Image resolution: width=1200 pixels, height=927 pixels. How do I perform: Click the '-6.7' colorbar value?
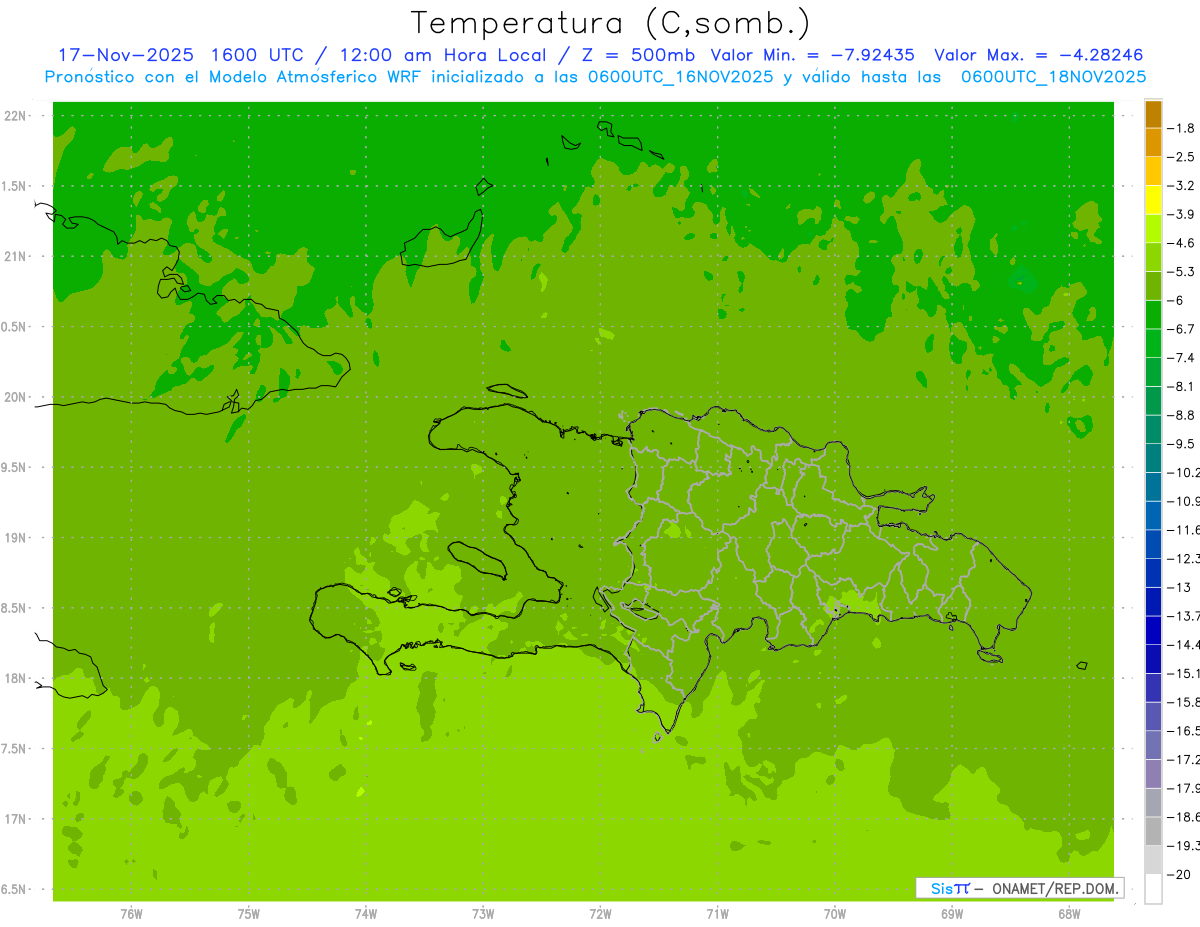tap(1182, 329)
